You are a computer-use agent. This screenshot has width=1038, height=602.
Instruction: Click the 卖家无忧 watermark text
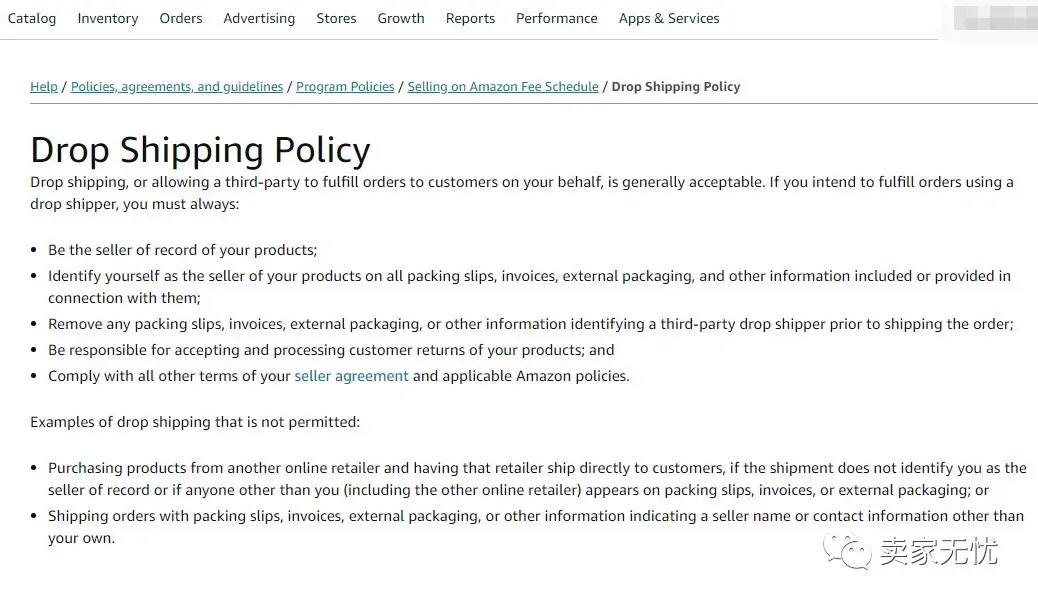click(x=939, y=552)
